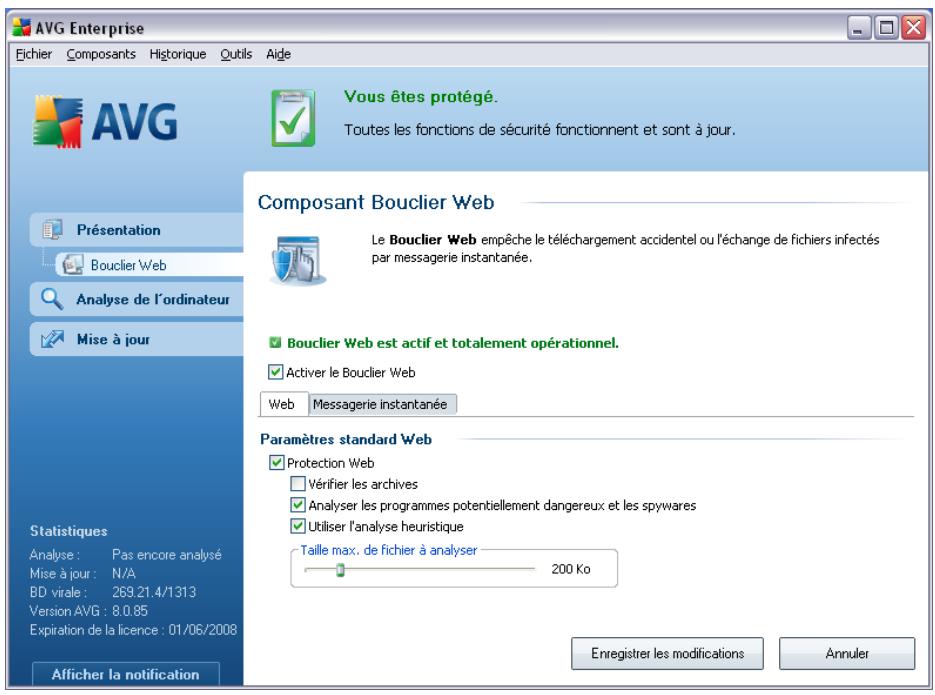Click the Vous êtes protégé heading
Image resolution: width=935 pixels, height=695 pixels.
[x=420, y=97]
